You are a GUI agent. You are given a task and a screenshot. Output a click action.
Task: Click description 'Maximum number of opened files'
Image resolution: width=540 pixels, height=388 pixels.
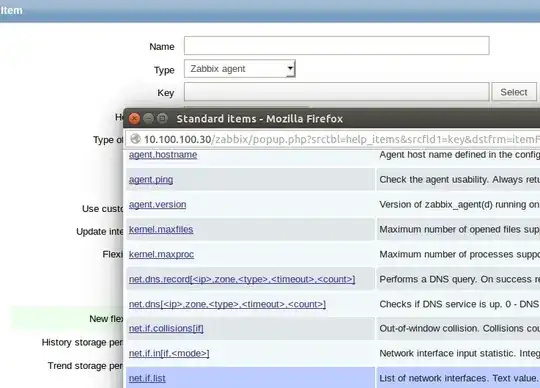coord(459,229)
